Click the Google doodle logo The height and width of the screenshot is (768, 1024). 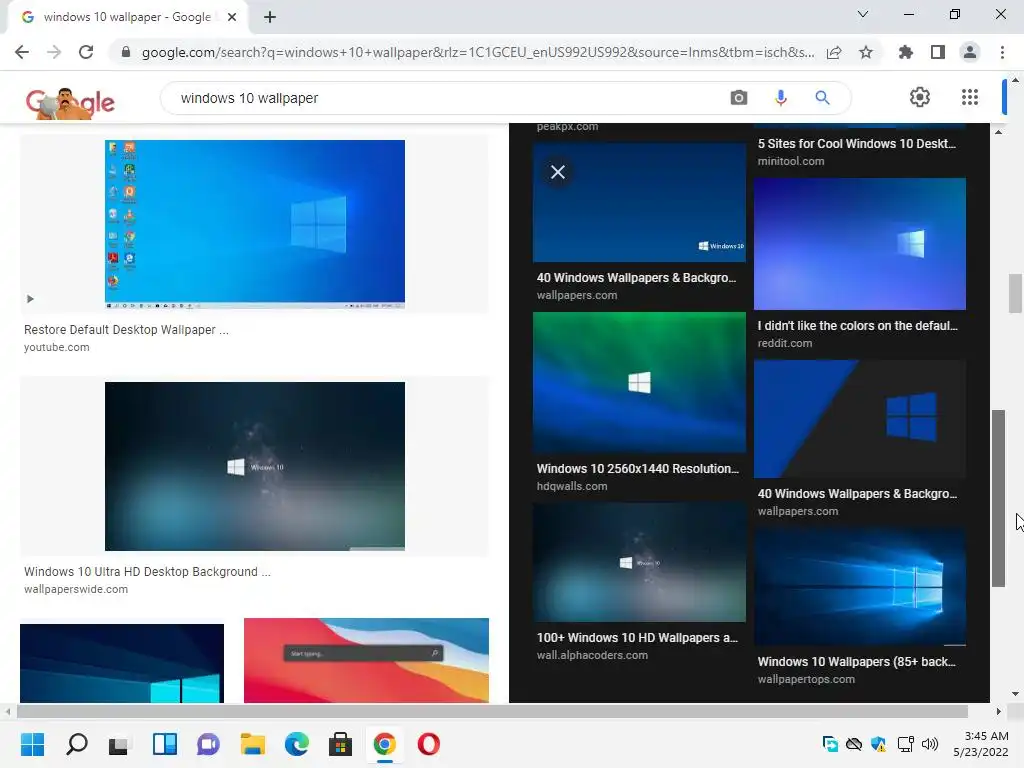70,103
